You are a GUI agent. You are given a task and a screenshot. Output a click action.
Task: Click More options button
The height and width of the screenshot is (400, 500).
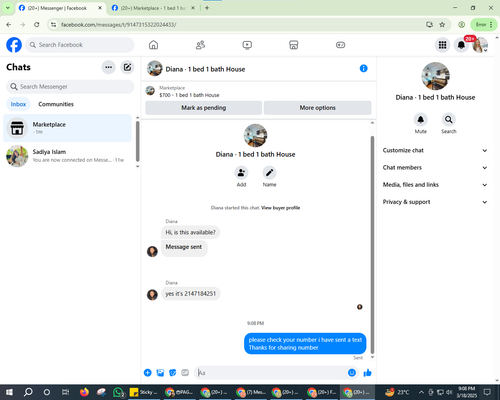[x=317, y=108]
